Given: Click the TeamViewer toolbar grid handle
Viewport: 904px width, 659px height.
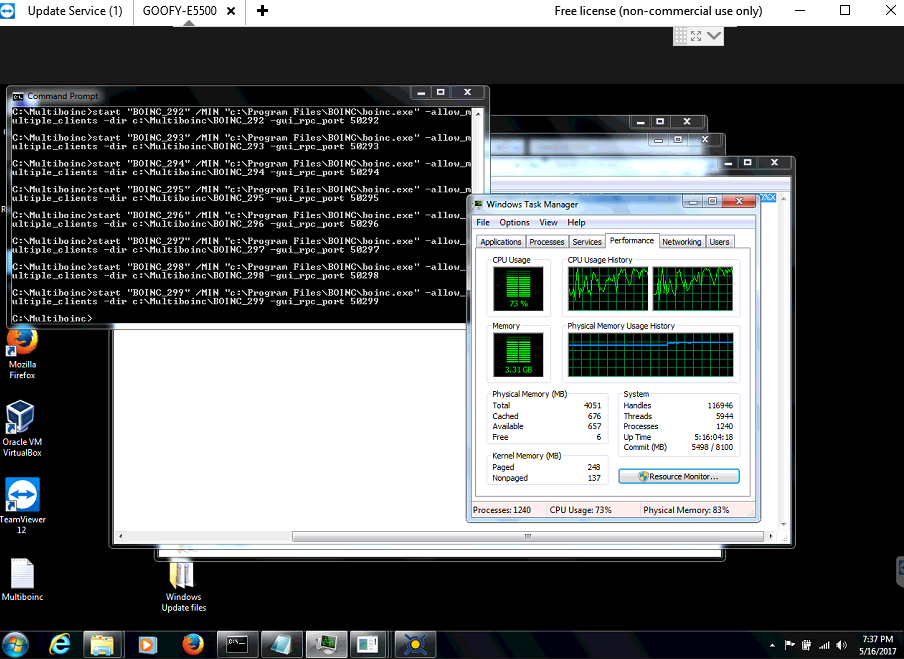Looking at the screenshot, I should (681, 36).
